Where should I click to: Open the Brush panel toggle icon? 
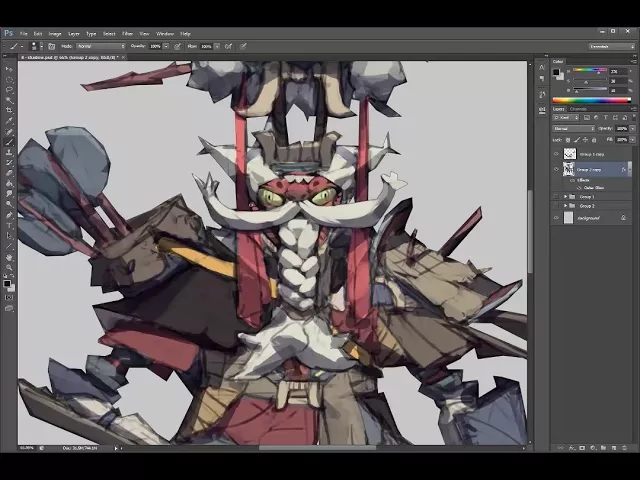tap(51, 47)
